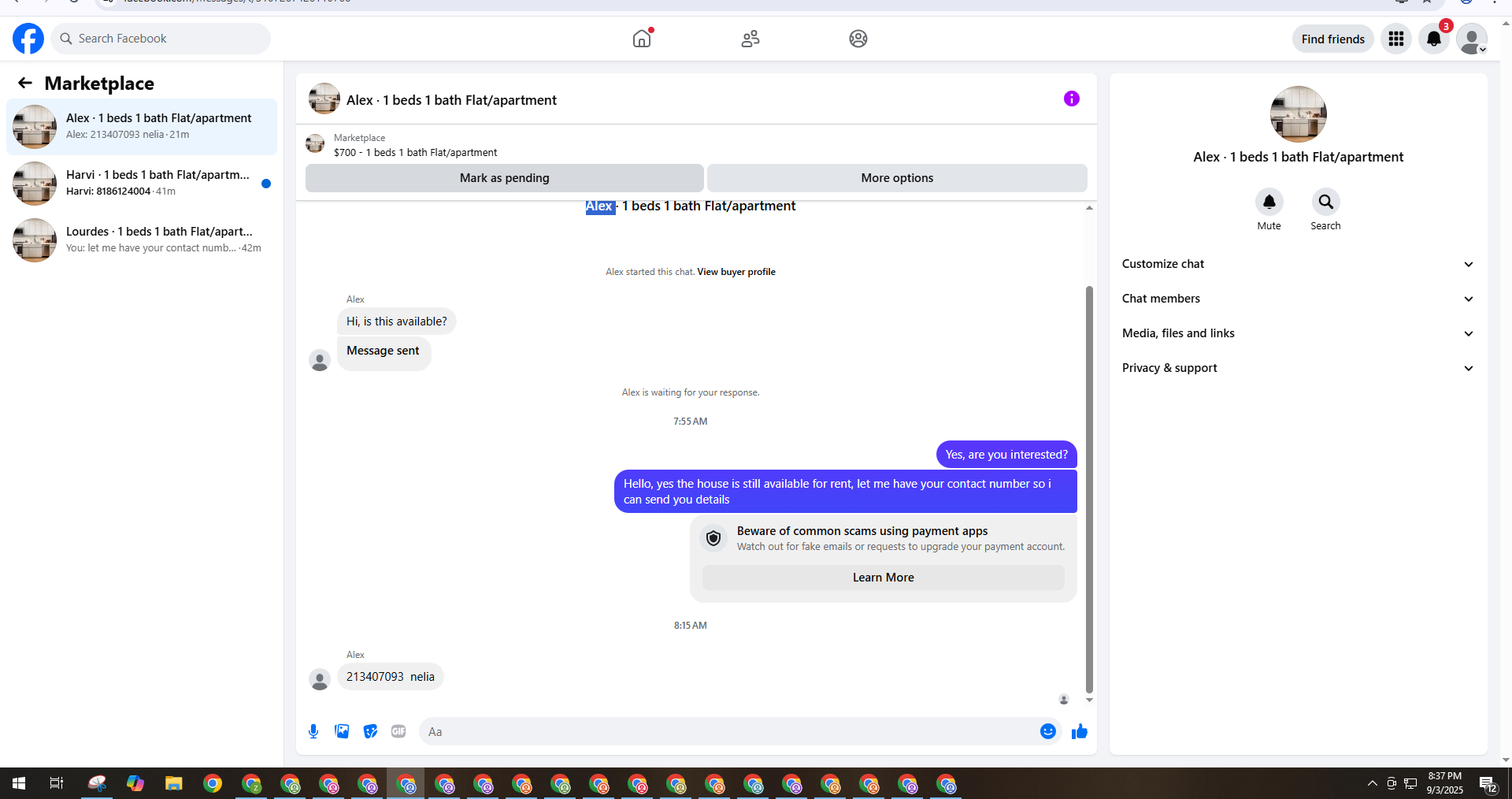The width and height of the screenshot is (1512, 799).
Task: Click the chat header avatar for Alex
Action: (x=324, y=99)
